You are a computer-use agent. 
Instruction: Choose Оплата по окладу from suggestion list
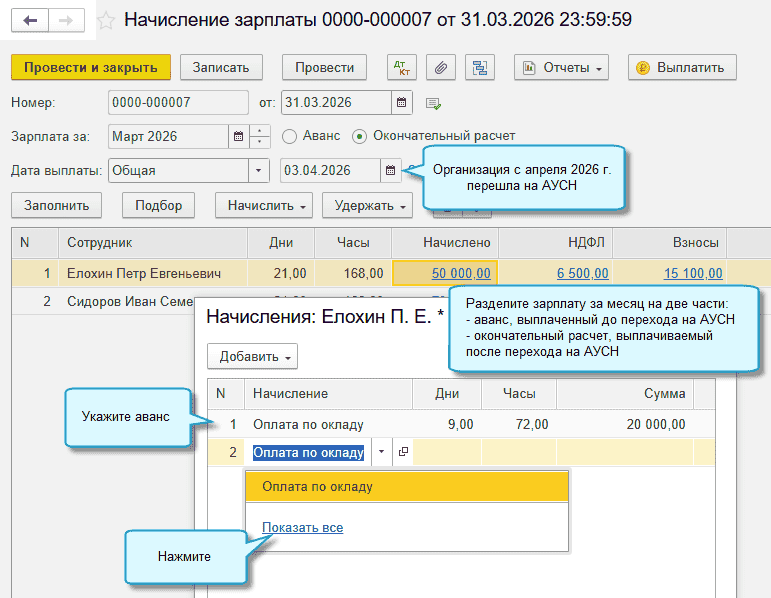tap(317, 487)
